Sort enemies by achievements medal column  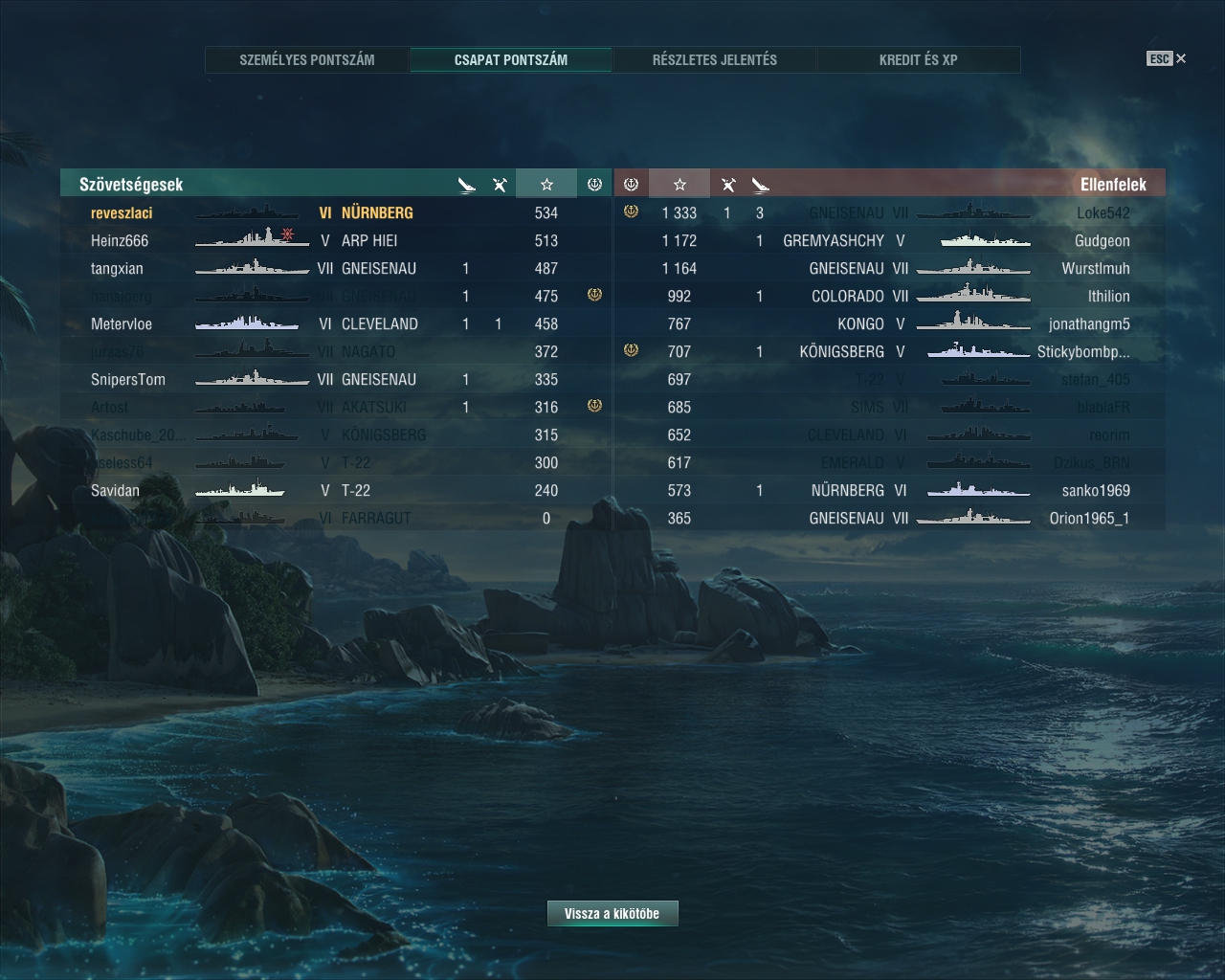coord(631,184)
